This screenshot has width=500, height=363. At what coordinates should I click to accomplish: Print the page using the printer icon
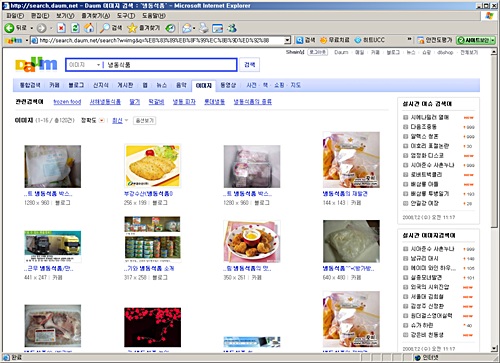pyautogui.click(x=204, y=28)
